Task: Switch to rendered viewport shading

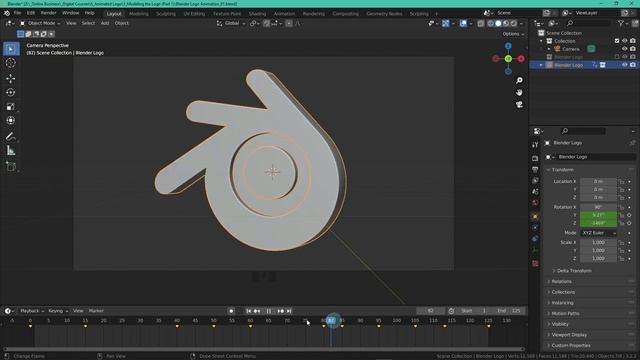Action: pos(514,24)
